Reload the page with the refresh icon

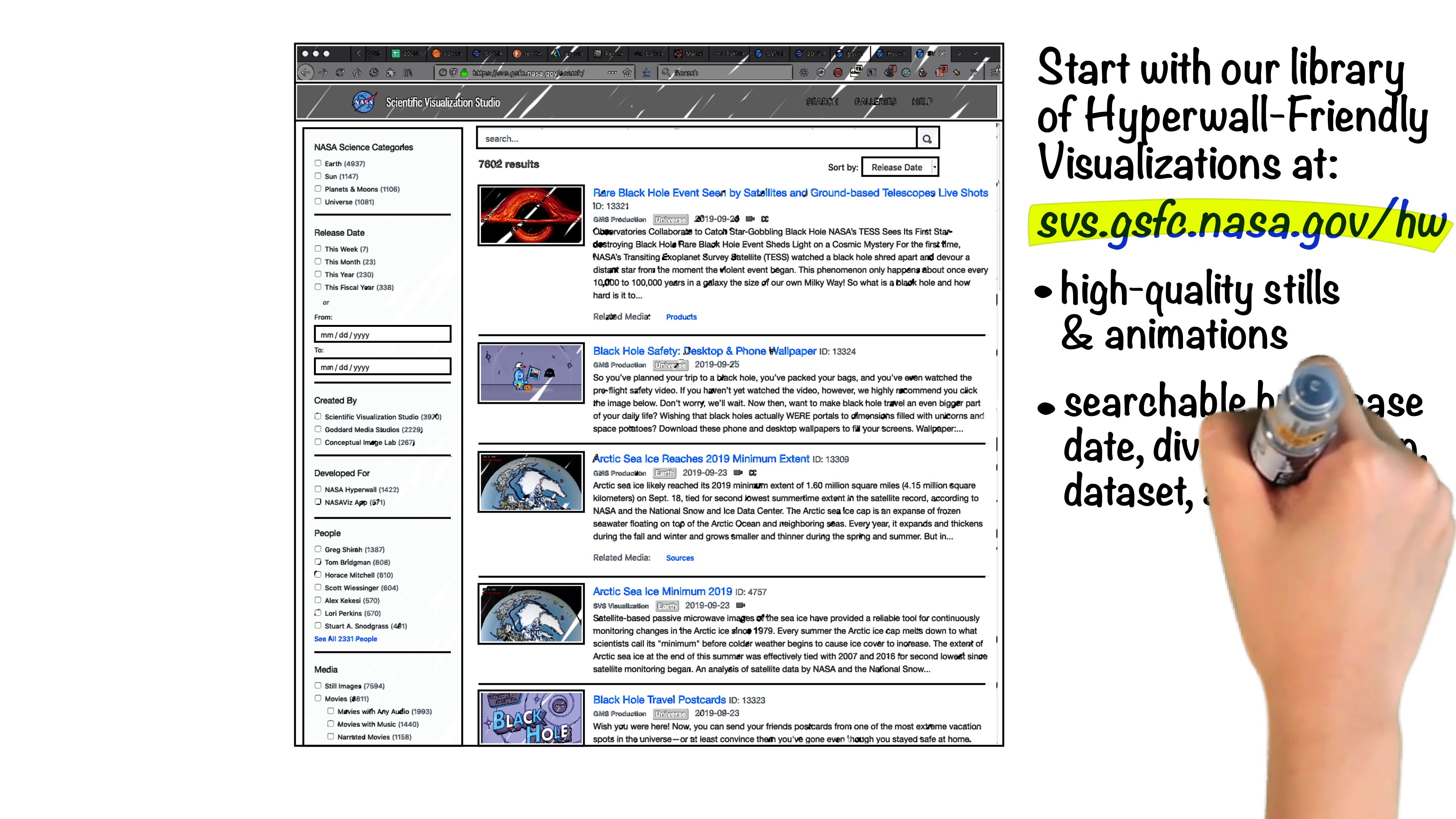[x=340, y=72]
